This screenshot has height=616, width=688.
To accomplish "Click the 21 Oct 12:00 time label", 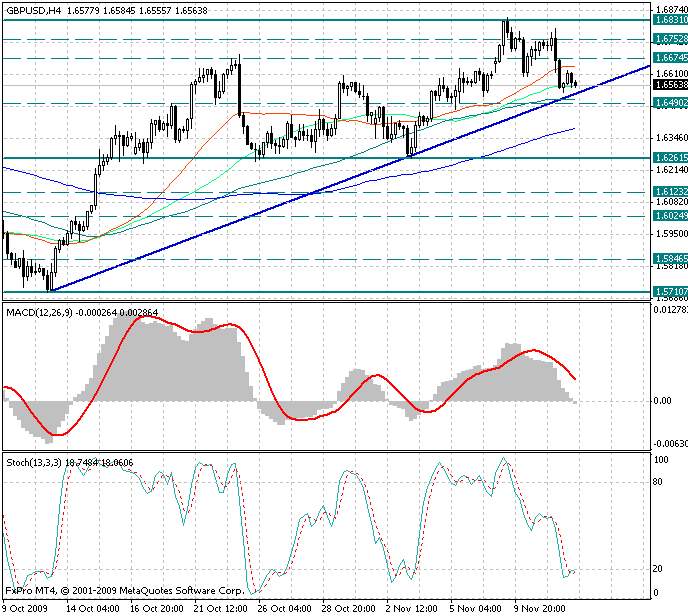I will pyautogui.click(x=221, y=609).
